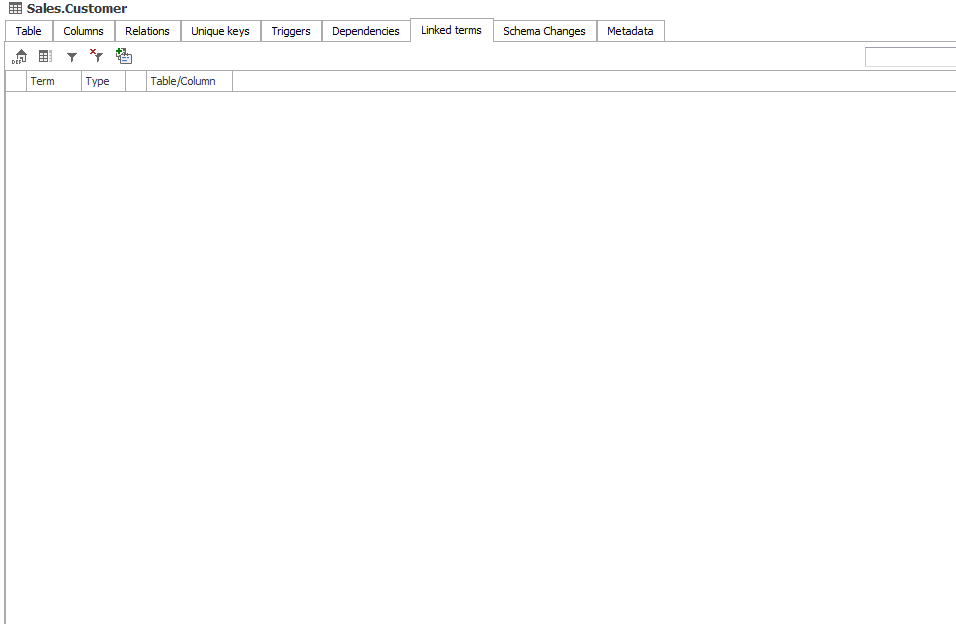Viewport: 956px width, 624px height.
Task: Go to the Relations tab
Action: (147, 31)
